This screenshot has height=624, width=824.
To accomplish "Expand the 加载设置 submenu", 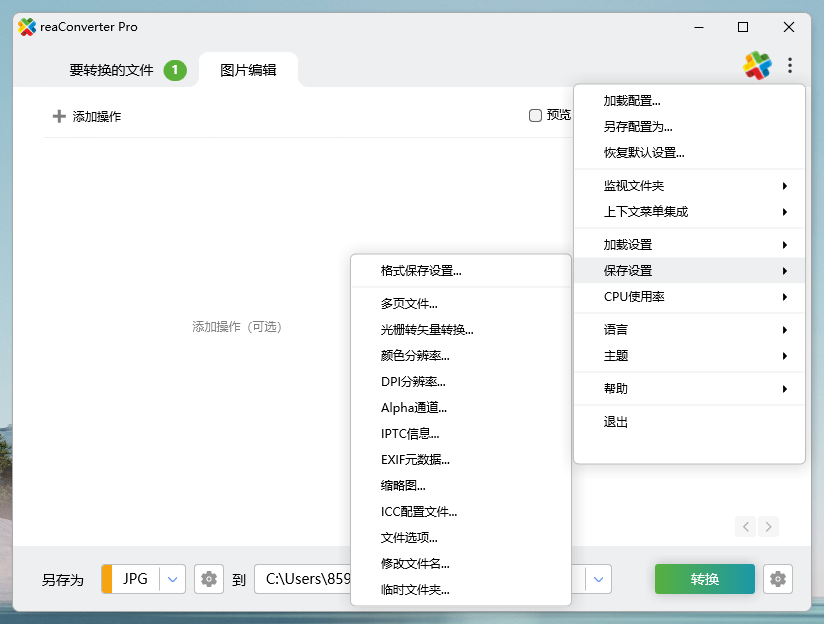I will (x=689, y=244).
